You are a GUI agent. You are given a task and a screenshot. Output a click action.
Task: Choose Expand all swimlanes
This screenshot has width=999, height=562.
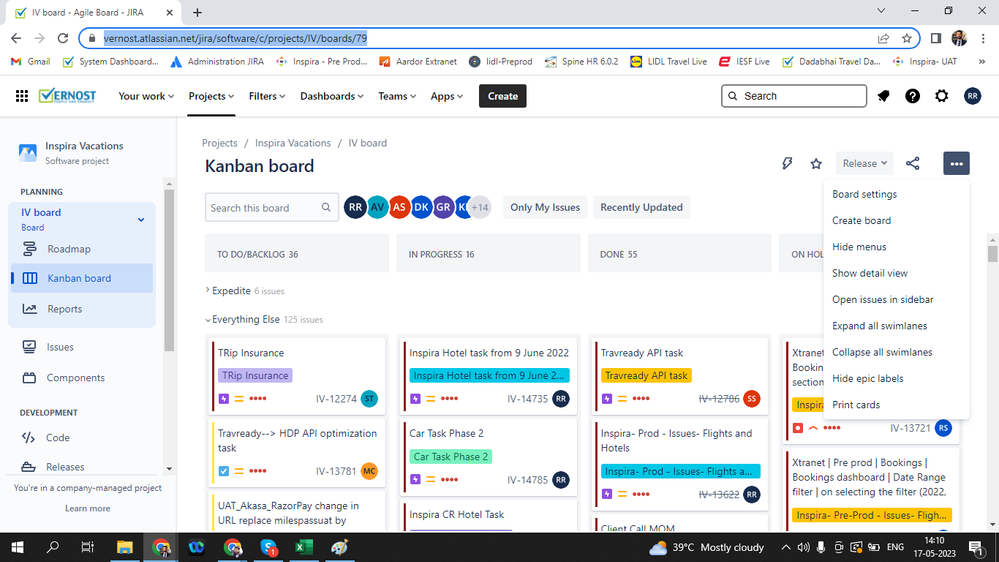[896, 326]
